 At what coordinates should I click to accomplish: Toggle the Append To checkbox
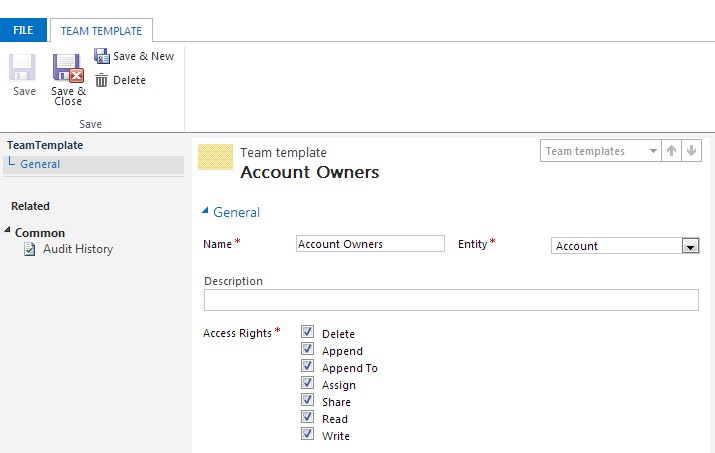click(x=308, y=367)
